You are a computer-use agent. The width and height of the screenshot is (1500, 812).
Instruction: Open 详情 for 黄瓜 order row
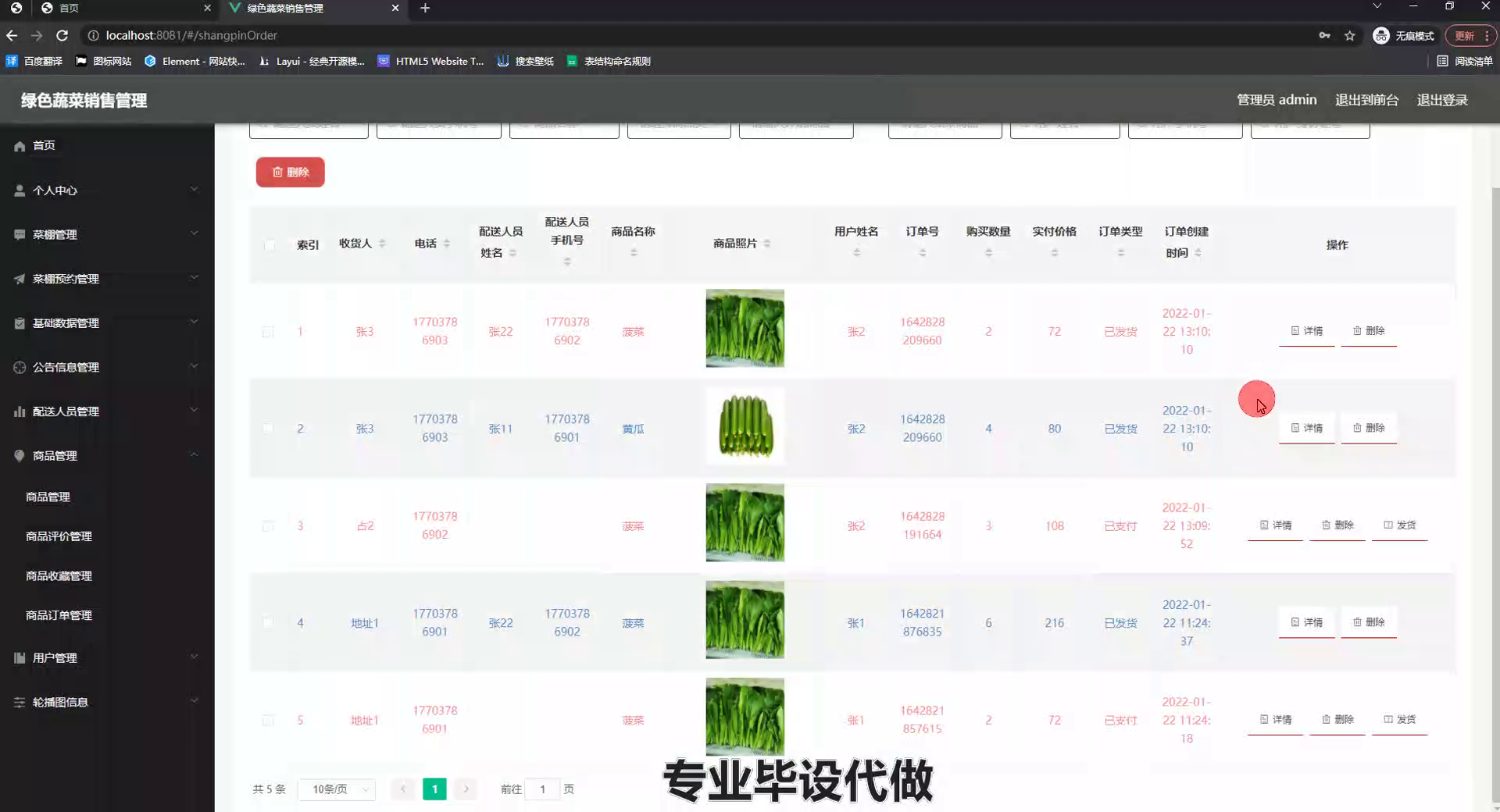click(x=1307, y=428)
